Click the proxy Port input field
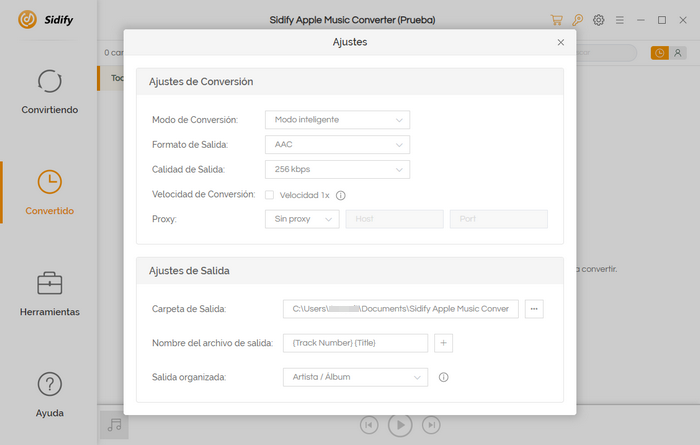The height and width of the screenshot is (445, 700). (x=499, y=219)
